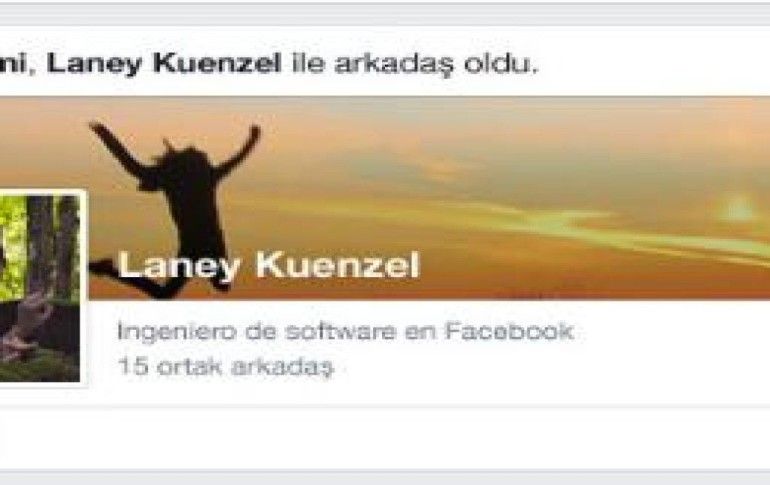Click the "ile arkadaş oldu." headline text
This screenshot has height=485, width=770.
click(415, 64)
